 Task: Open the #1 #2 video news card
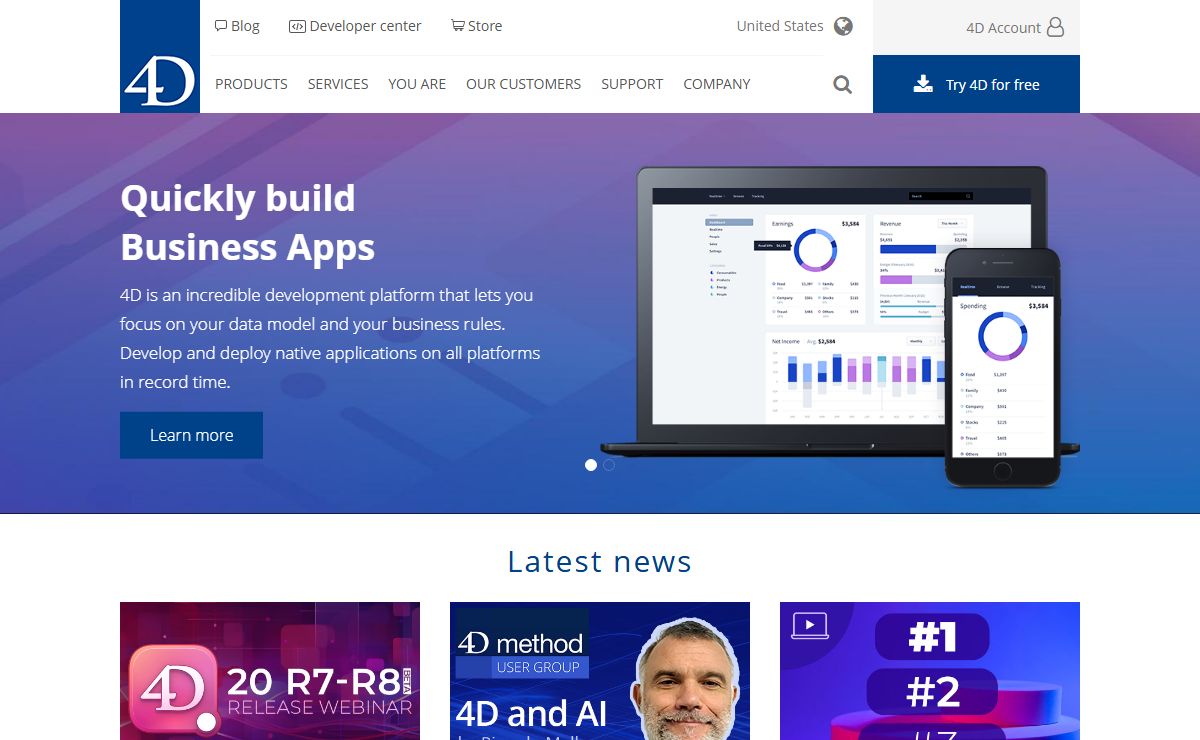(930, 671)
